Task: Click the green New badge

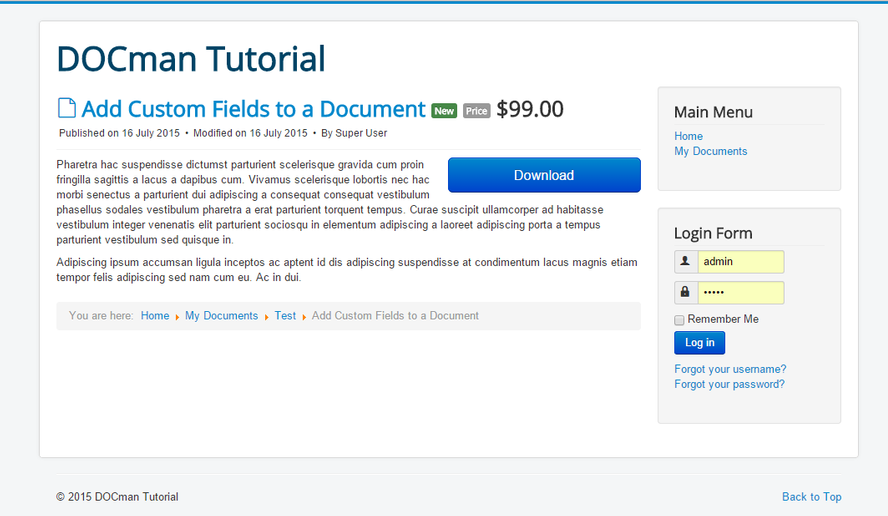Action: point(444,111)
